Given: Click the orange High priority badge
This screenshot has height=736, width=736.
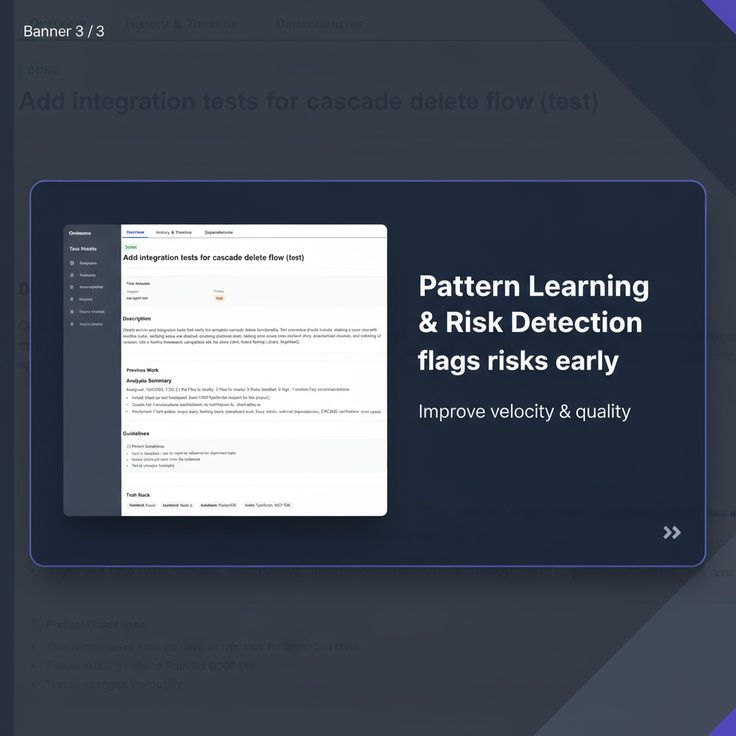Looking at the screenshot, I should (x=219, y=298).
